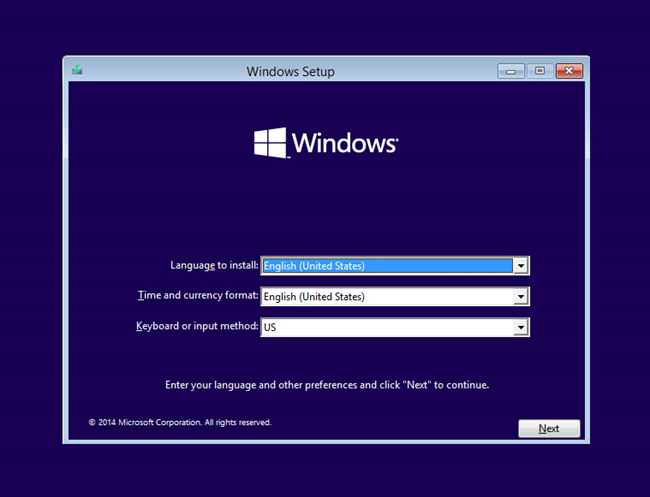Minimize the Windows Setup window
Image resolution: width=650 pixels, height=497 pixels.
511,71
